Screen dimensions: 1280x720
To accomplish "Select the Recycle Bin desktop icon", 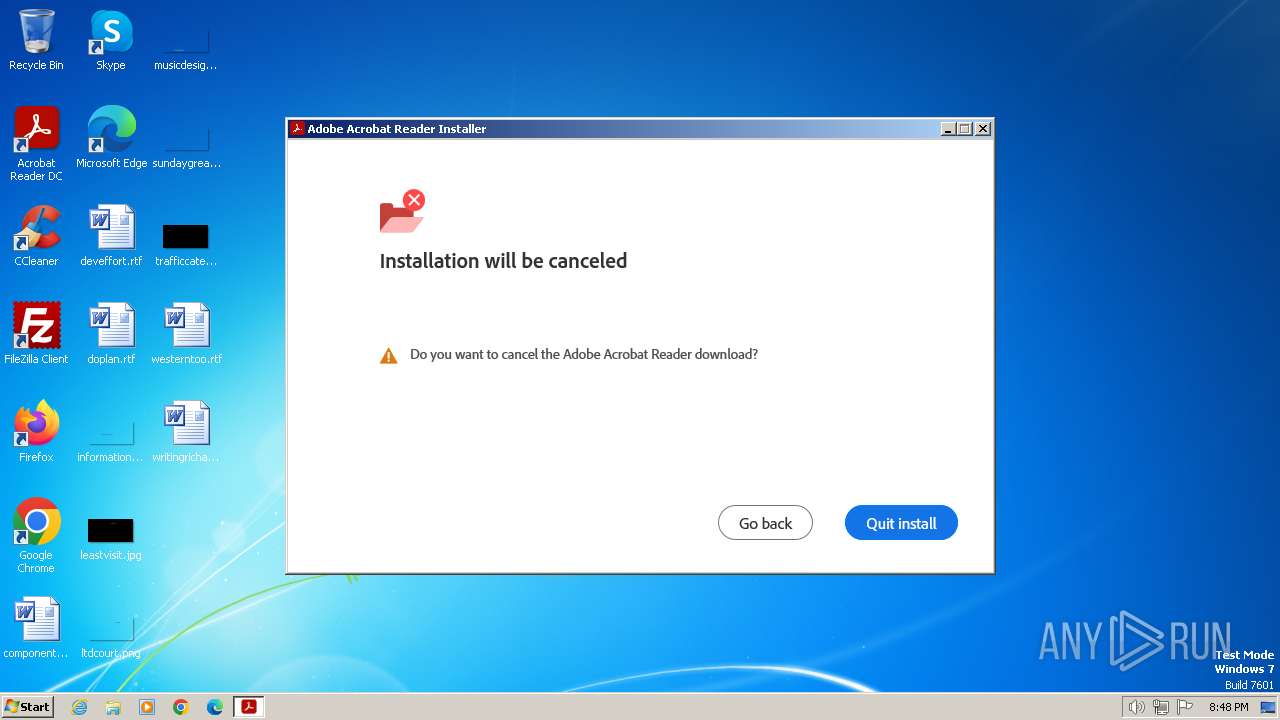I will click(x=36, y=40).
